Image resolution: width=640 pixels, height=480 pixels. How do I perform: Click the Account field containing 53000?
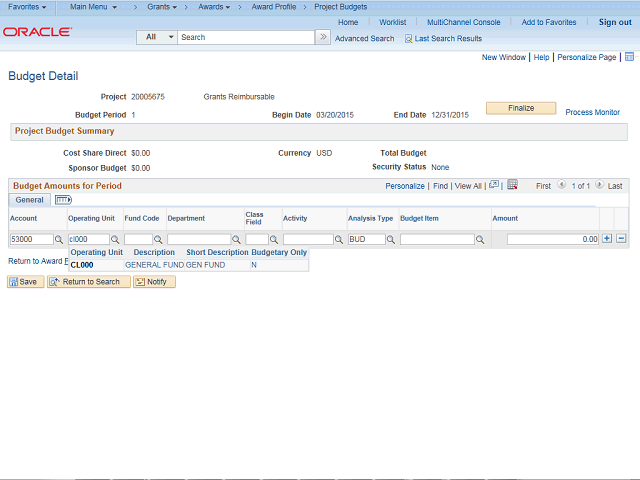31,239
